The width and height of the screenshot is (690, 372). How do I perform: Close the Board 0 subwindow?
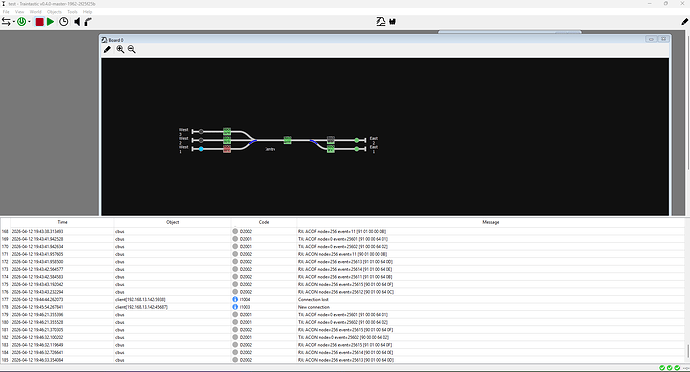[664, 39]
